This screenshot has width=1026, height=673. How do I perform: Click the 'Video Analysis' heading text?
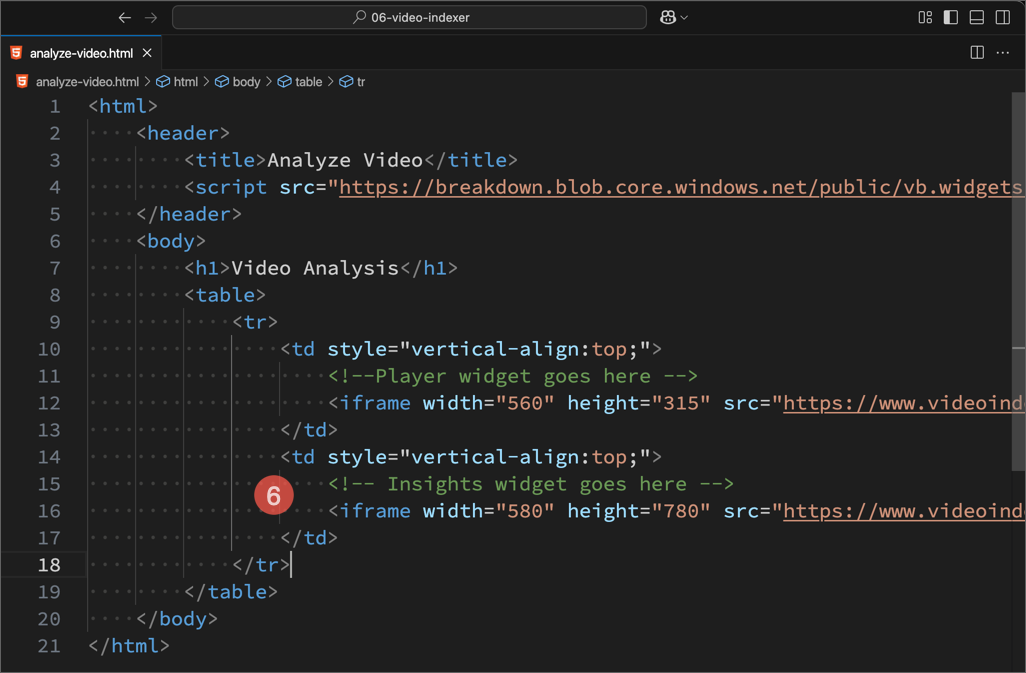315,268
